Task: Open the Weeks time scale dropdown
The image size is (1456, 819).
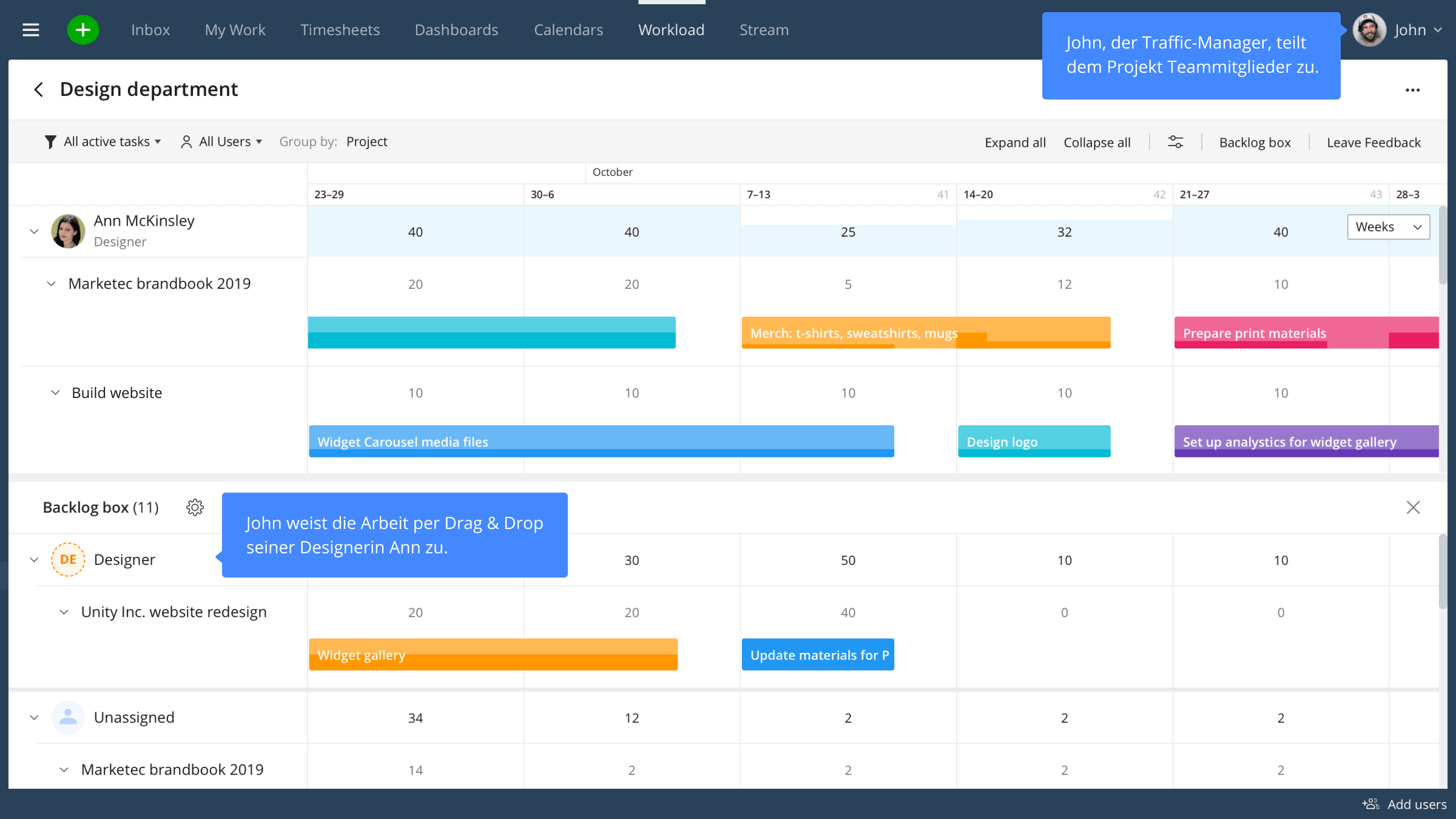Action: (1388, 227)
